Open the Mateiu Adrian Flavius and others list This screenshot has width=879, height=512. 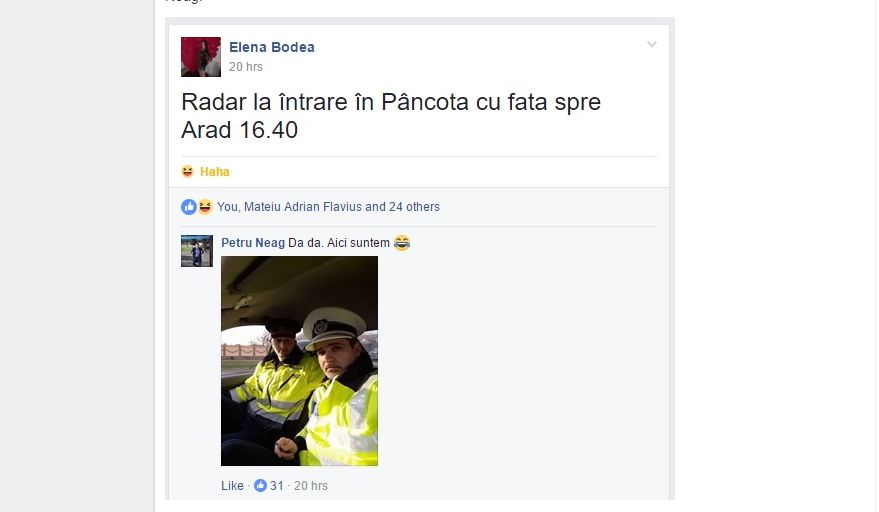pos(328,207)
